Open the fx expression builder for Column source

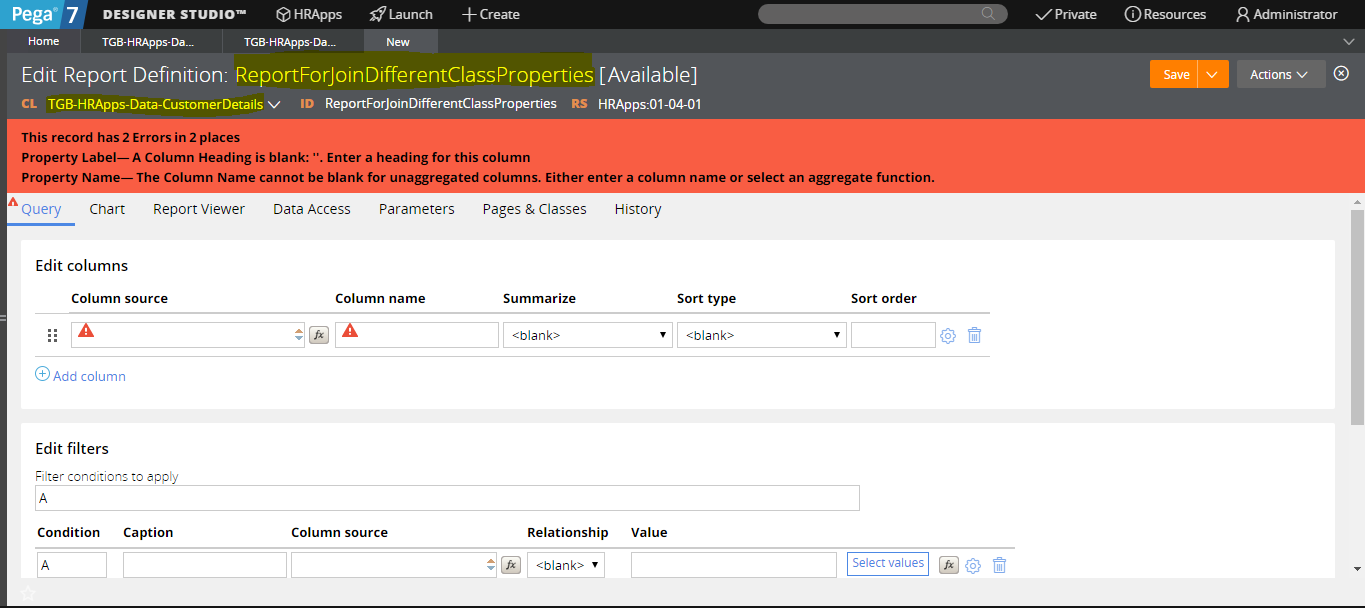coord(318,335)
